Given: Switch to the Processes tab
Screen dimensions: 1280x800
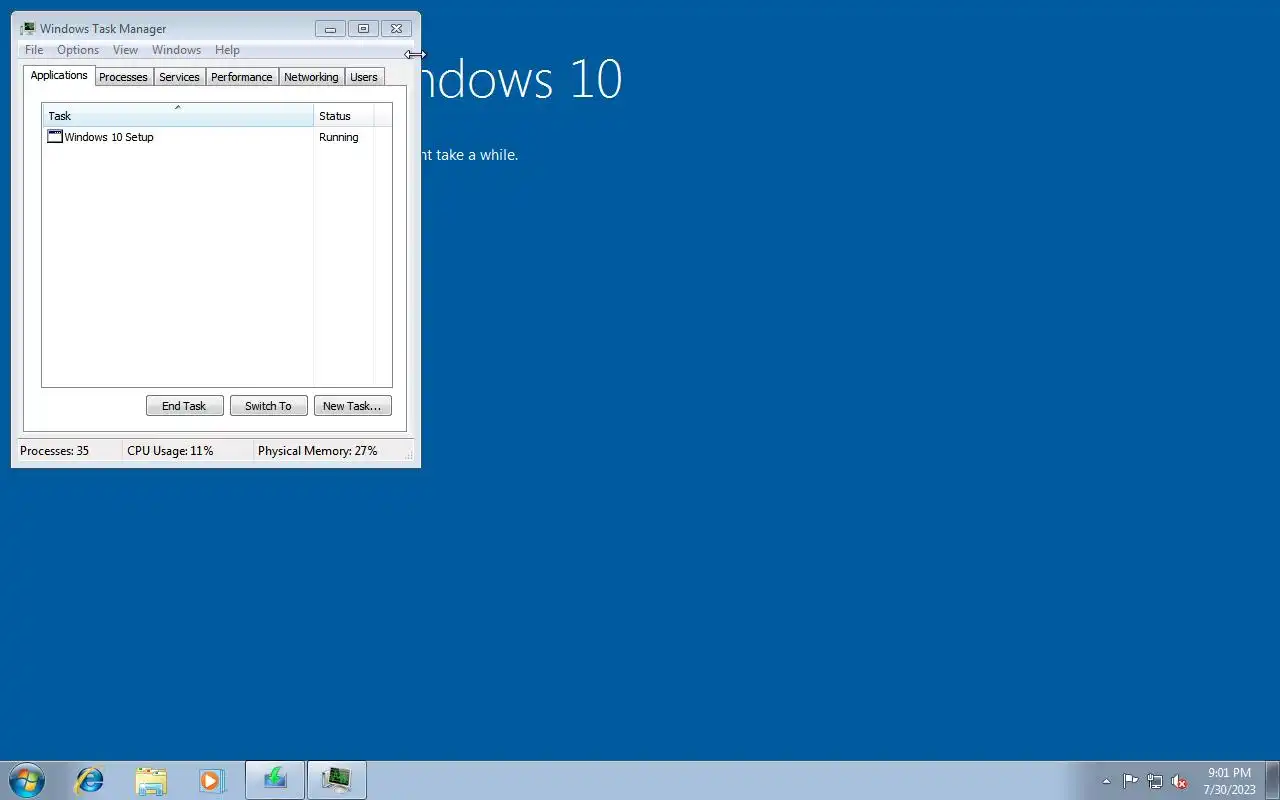Looking at the screenshot, I should point(123,77).
